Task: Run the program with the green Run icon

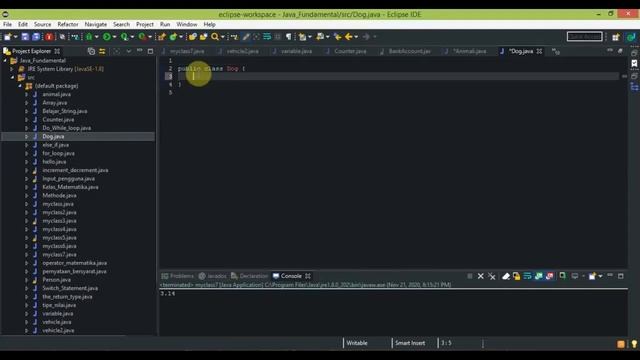Action: coord(107,37)
